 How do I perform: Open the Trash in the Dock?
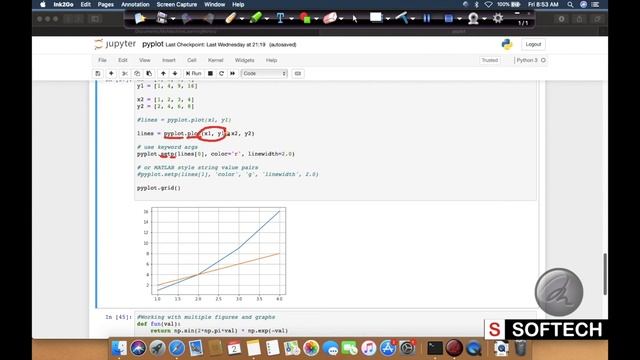[520, 348]
